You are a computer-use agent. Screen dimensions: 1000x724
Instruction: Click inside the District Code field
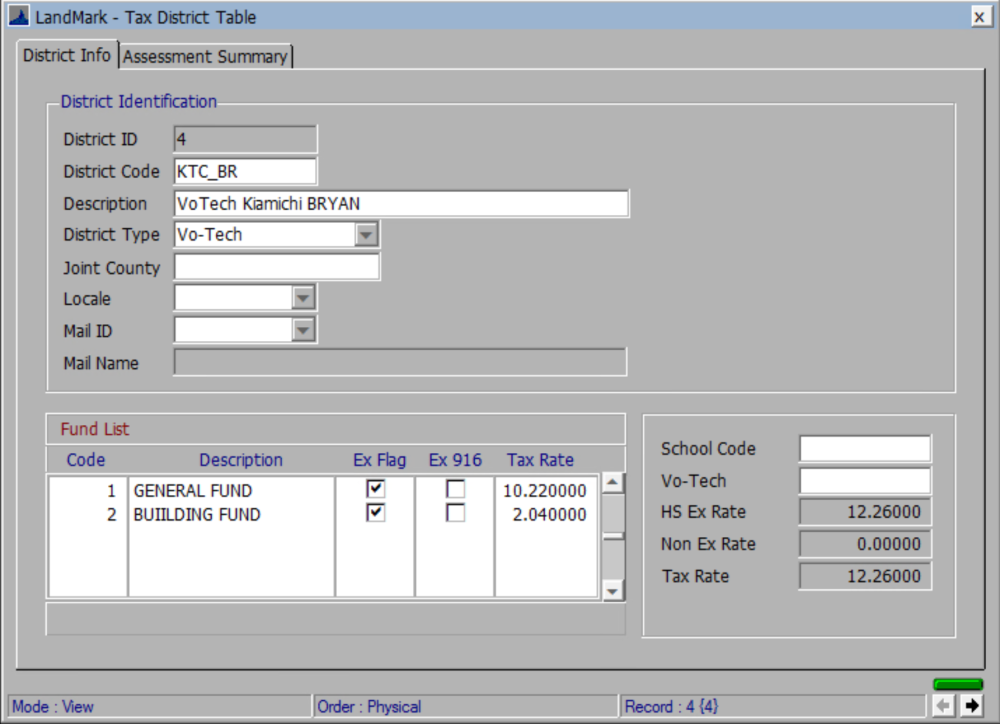tap(245, 171)
